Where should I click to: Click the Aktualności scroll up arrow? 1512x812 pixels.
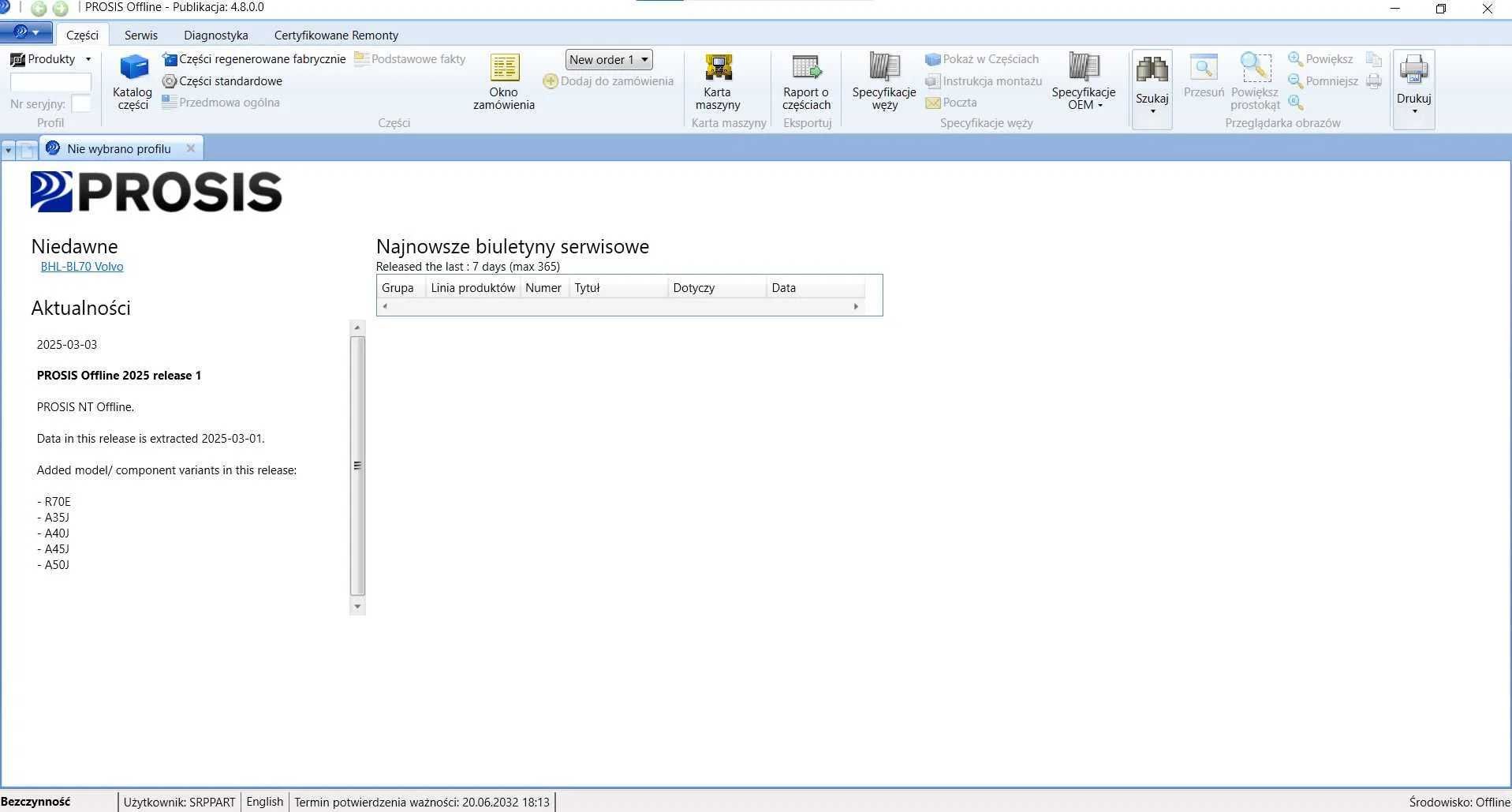pyautogui.click(x=357, y=327)
